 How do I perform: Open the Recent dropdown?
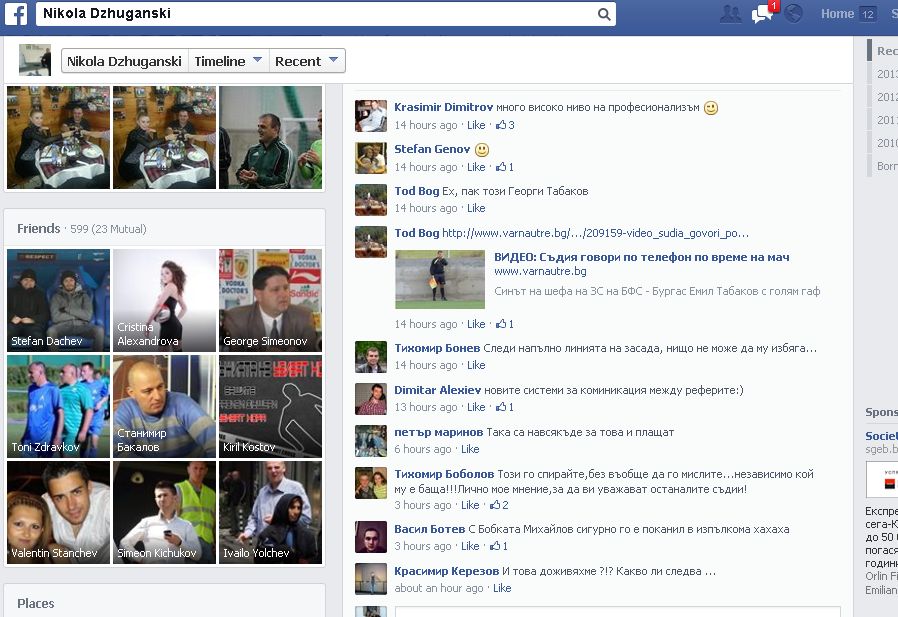pyautogui.click(x=307, y=61)
